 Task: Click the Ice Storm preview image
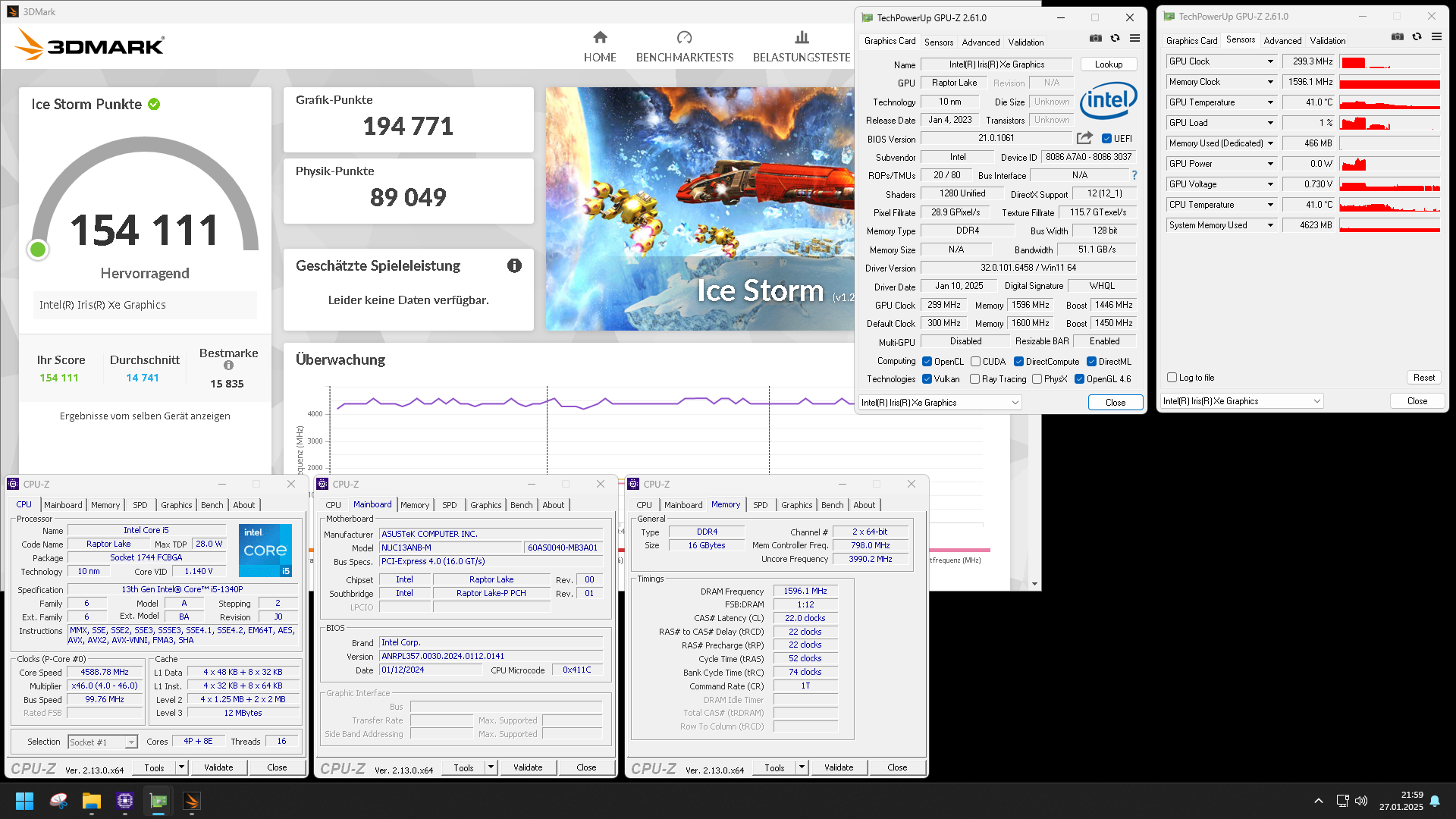click(x=699, y=209)
